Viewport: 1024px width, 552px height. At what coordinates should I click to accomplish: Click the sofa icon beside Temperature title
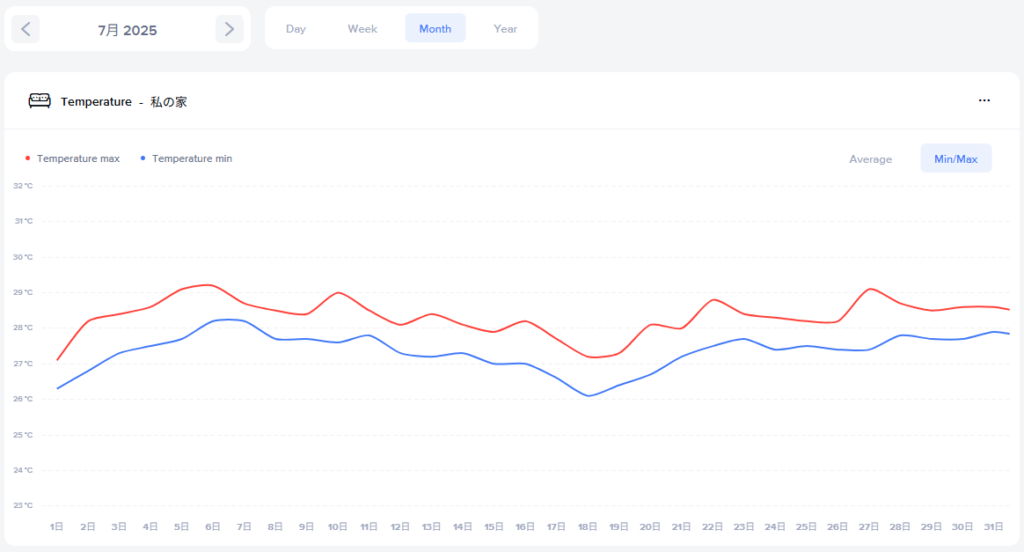pyautogui.click(x=39, y=101)
